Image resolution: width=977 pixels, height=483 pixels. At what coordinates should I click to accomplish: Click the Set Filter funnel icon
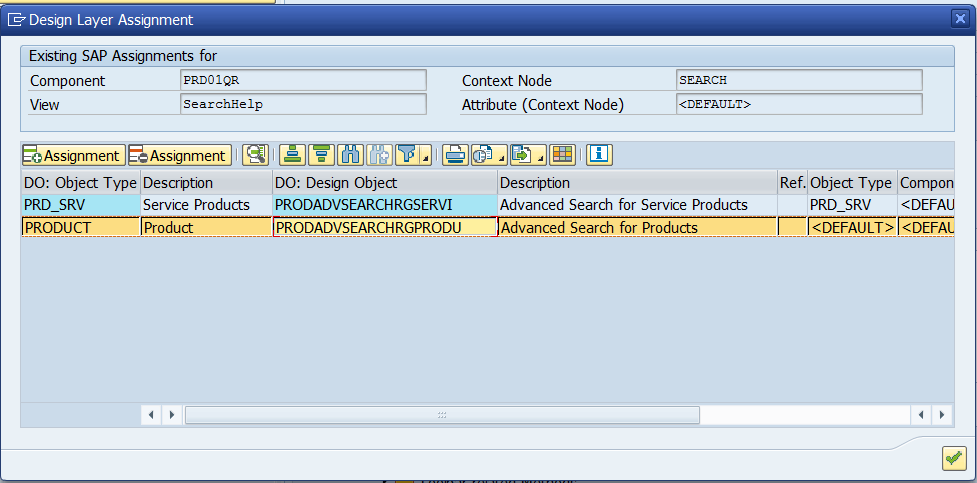tap(407, 155)
